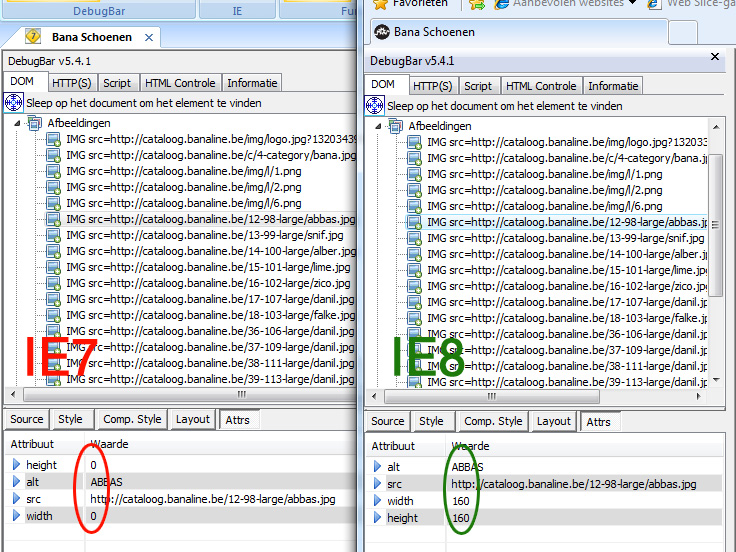Click the Waarde column header in IE8 Attrs
736x552 pixels.
pyautogui.click(x=583, y=446)
